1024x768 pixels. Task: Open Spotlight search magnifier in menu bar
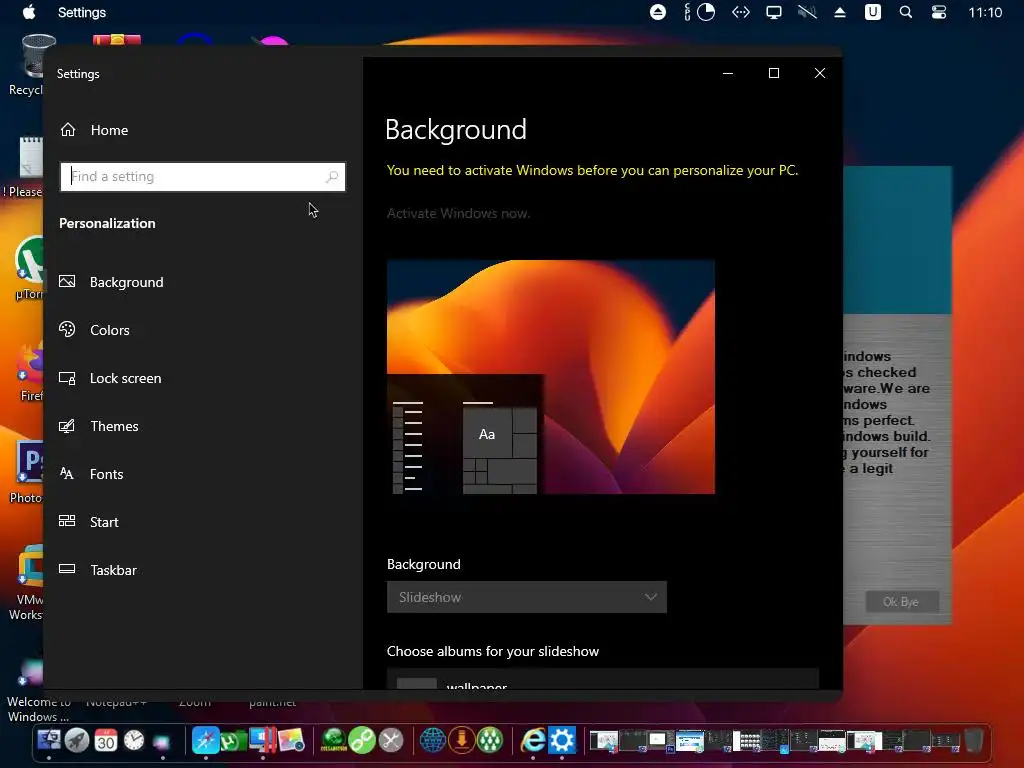tap(906, 12)
